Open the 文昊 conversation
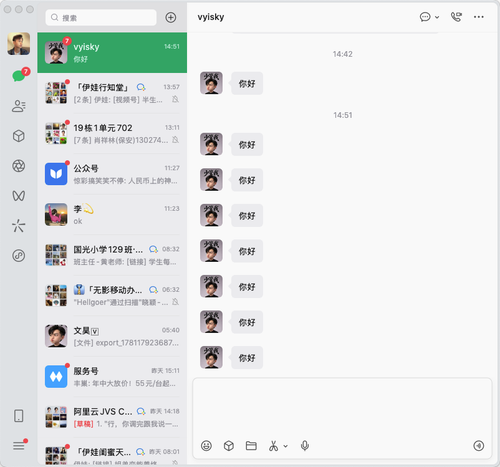 112,336
